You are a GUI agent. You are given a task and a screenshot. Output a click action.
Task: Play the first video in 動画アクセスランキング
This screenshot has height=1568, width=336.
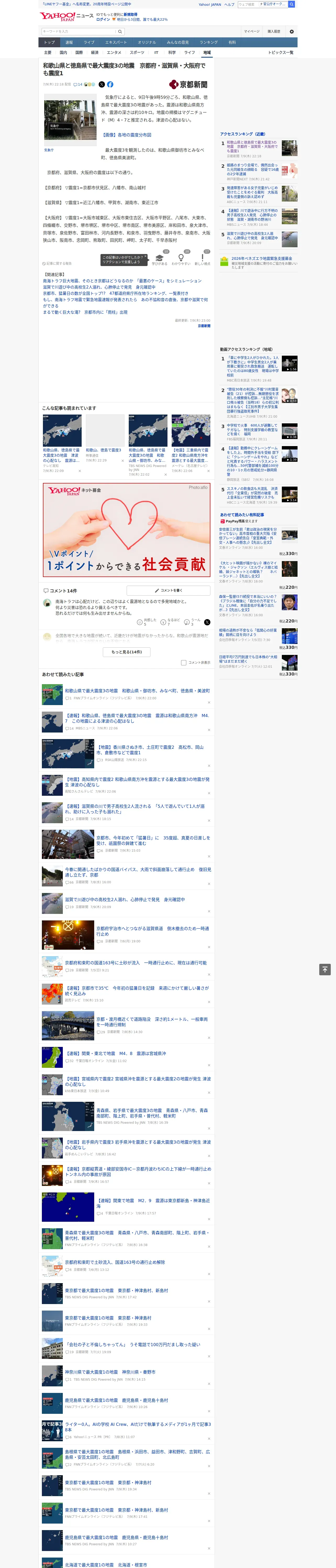290,364
